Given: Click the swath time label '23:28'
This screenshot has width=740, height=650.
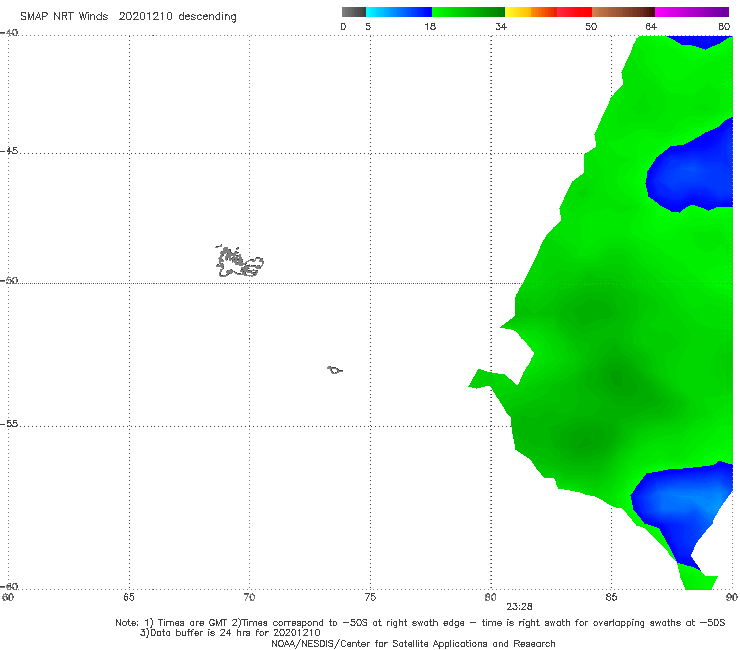Looking at the screenshot, I should pos(519,607).
